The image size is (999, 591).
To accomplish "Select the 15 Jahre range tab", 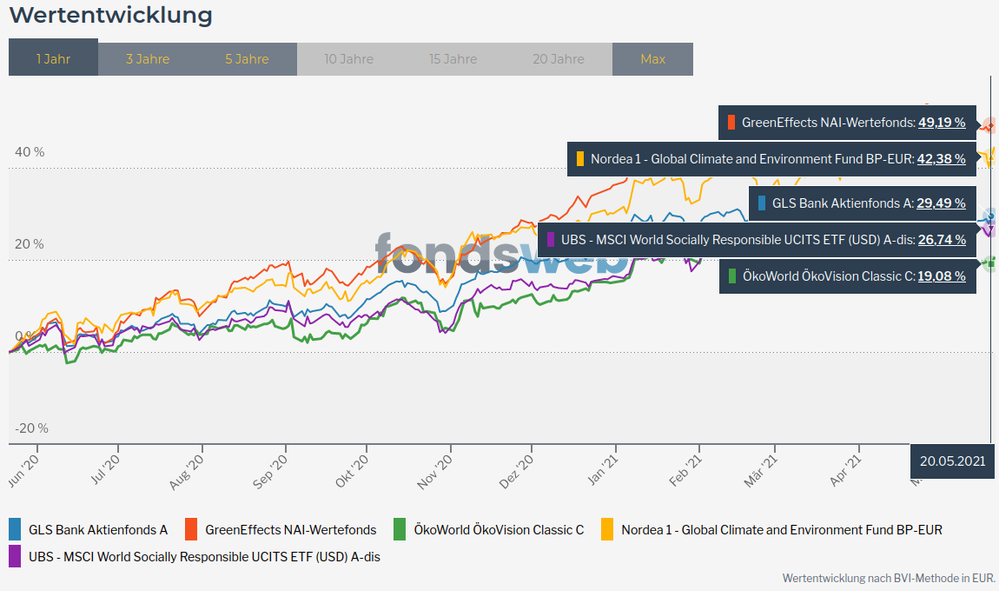I will (x=453, y=59).
